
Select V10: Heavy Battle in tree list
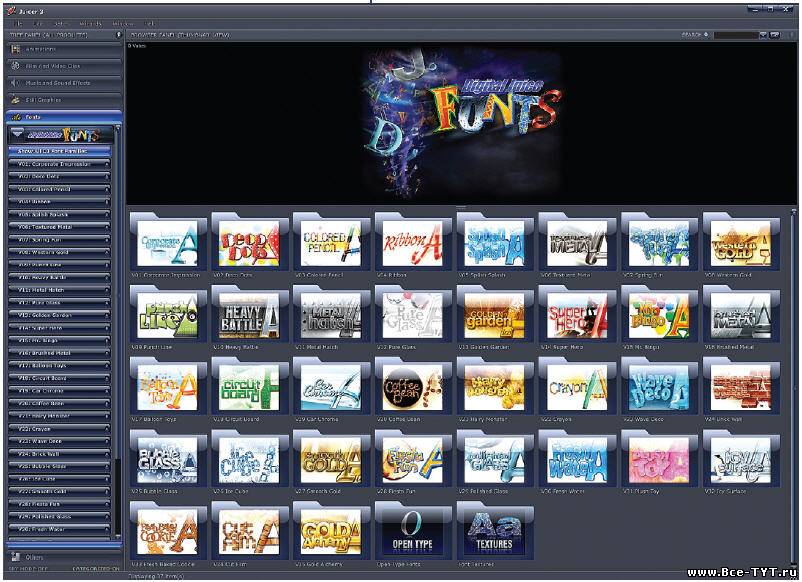click(x=59, y=277)
